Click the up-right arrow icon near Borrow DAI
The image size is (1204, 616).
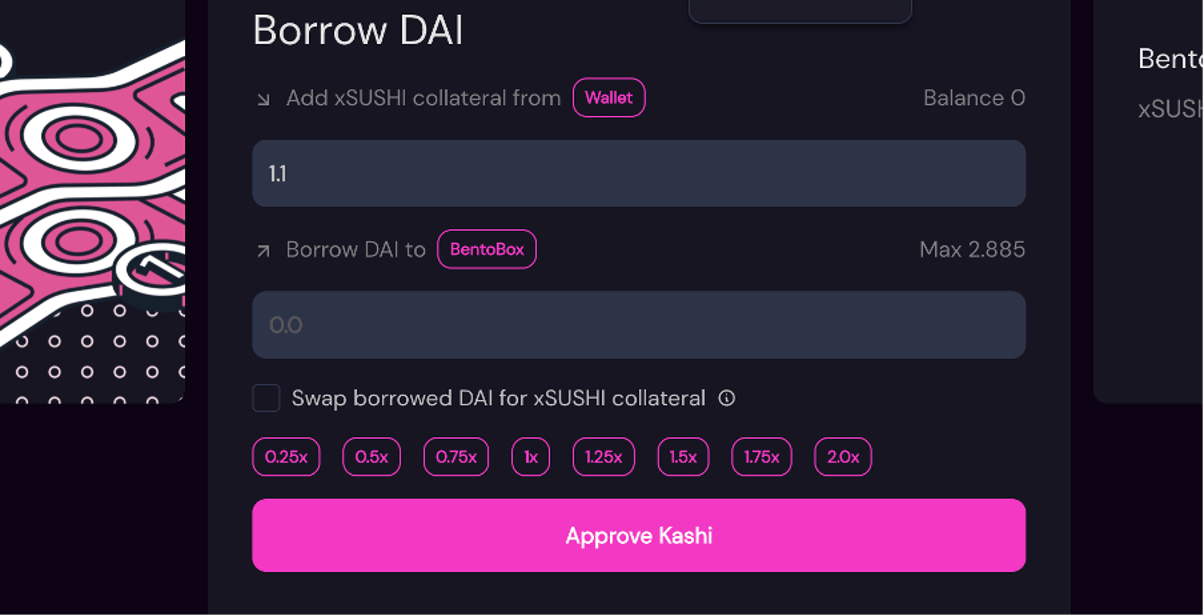pos(263,250)
